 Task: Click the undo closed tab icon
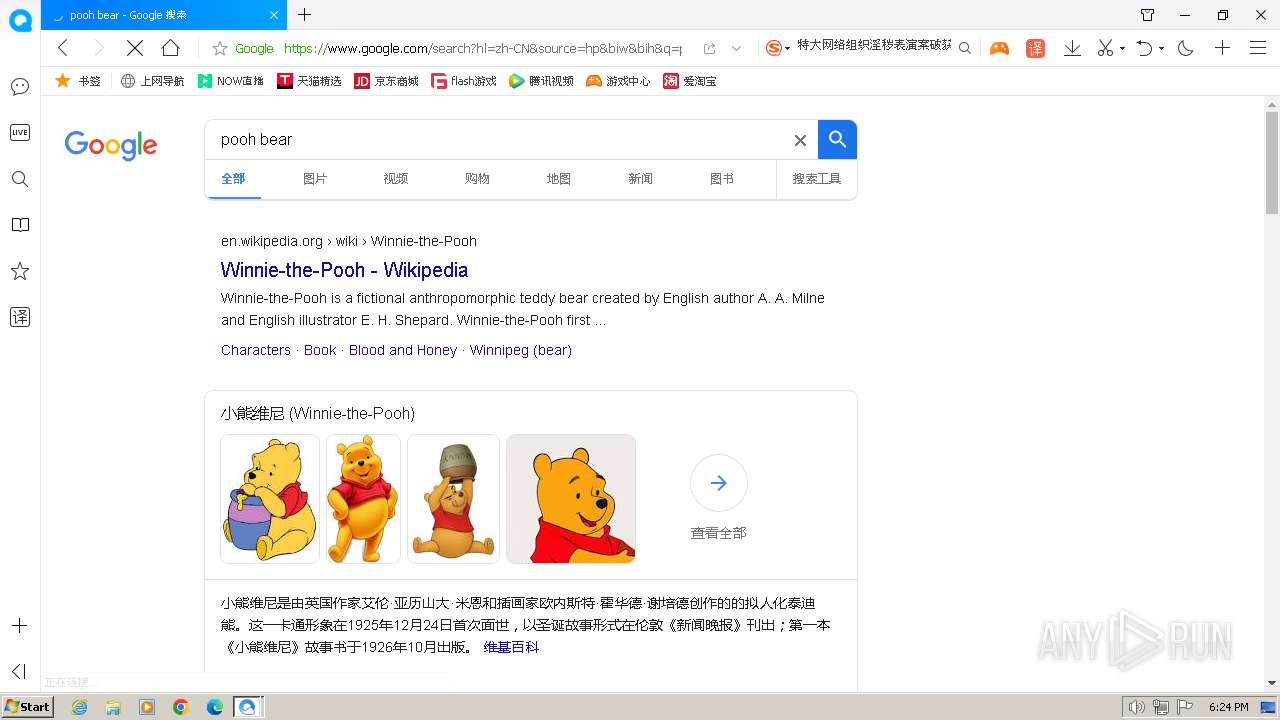1145,48
